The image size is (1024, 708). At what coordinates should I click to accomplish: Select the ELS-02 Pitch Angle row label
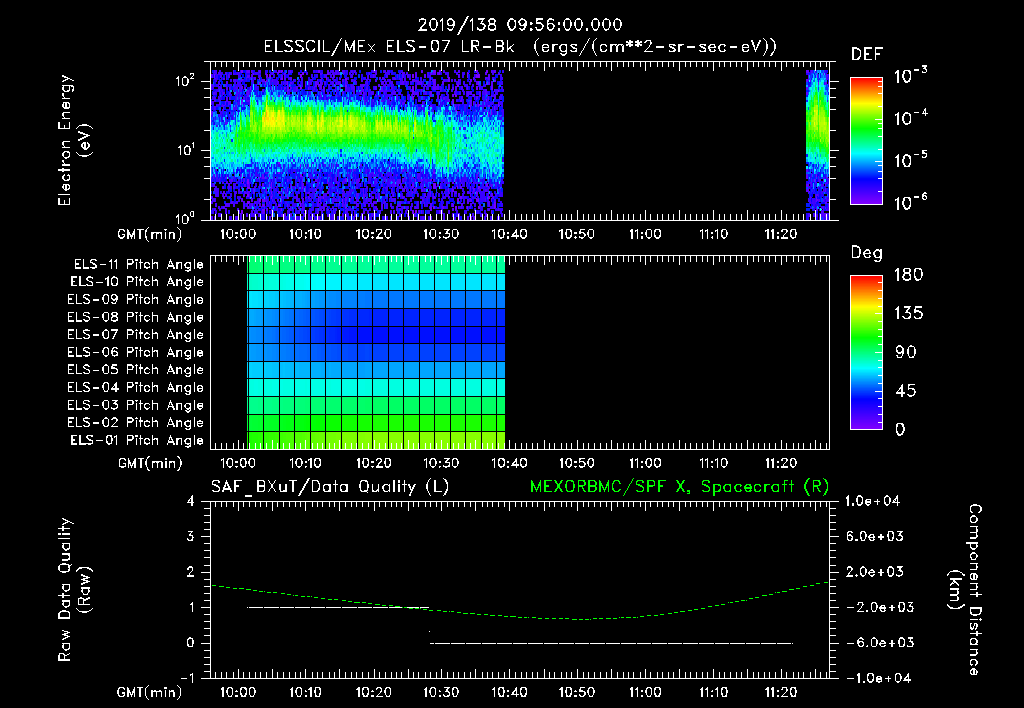[136, 423]
